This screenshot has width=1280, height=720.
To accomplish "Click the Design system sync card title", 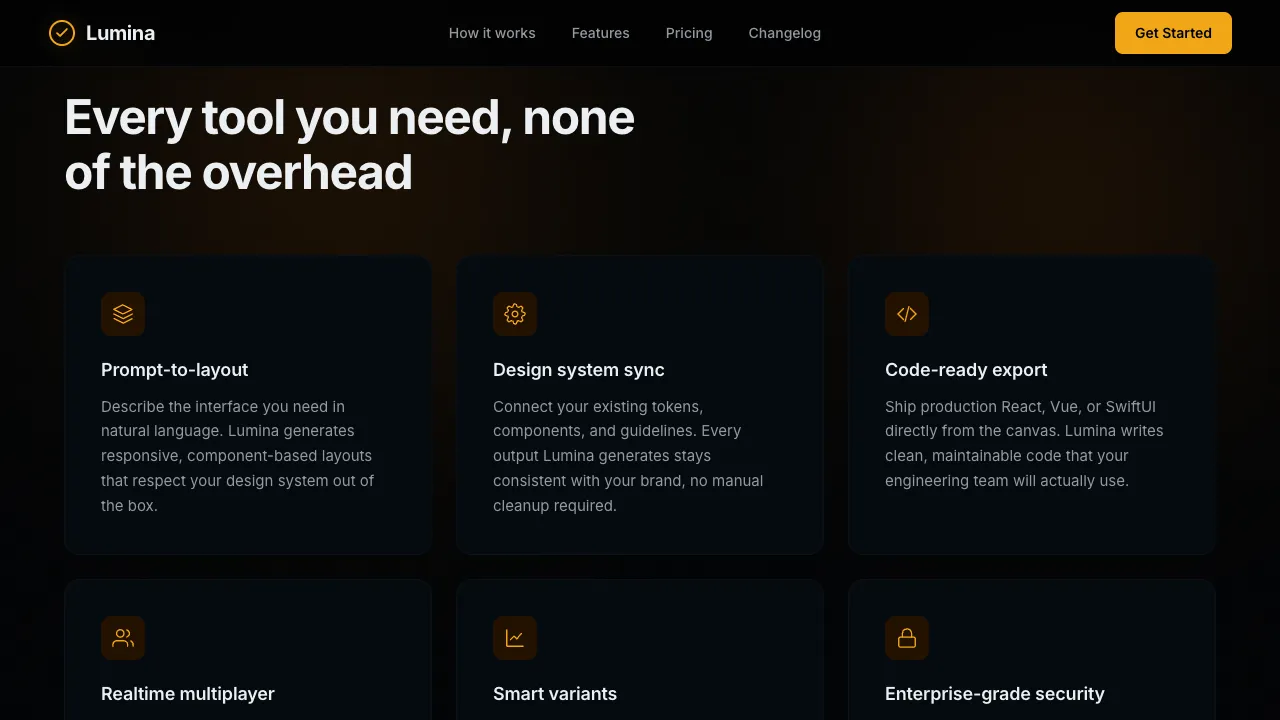I will pyautogui.click(x=579, y=370).
